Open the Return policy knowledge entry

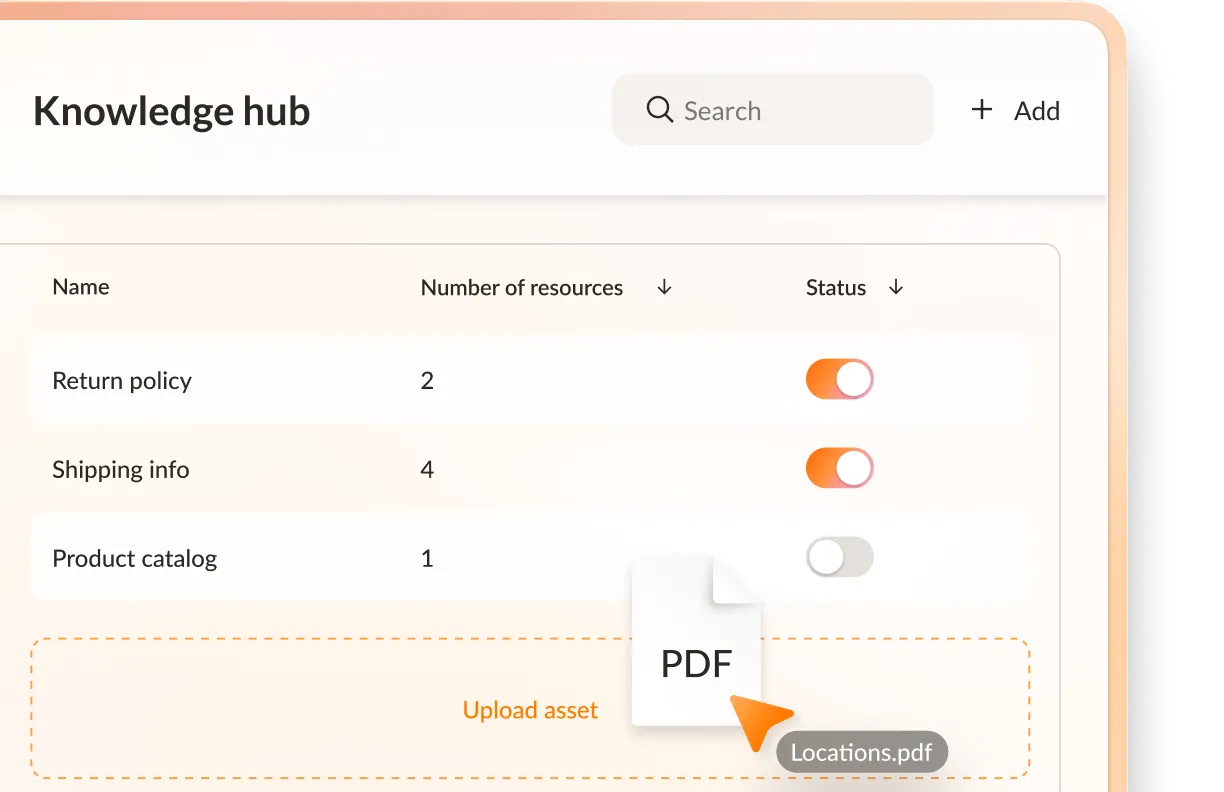122,380
